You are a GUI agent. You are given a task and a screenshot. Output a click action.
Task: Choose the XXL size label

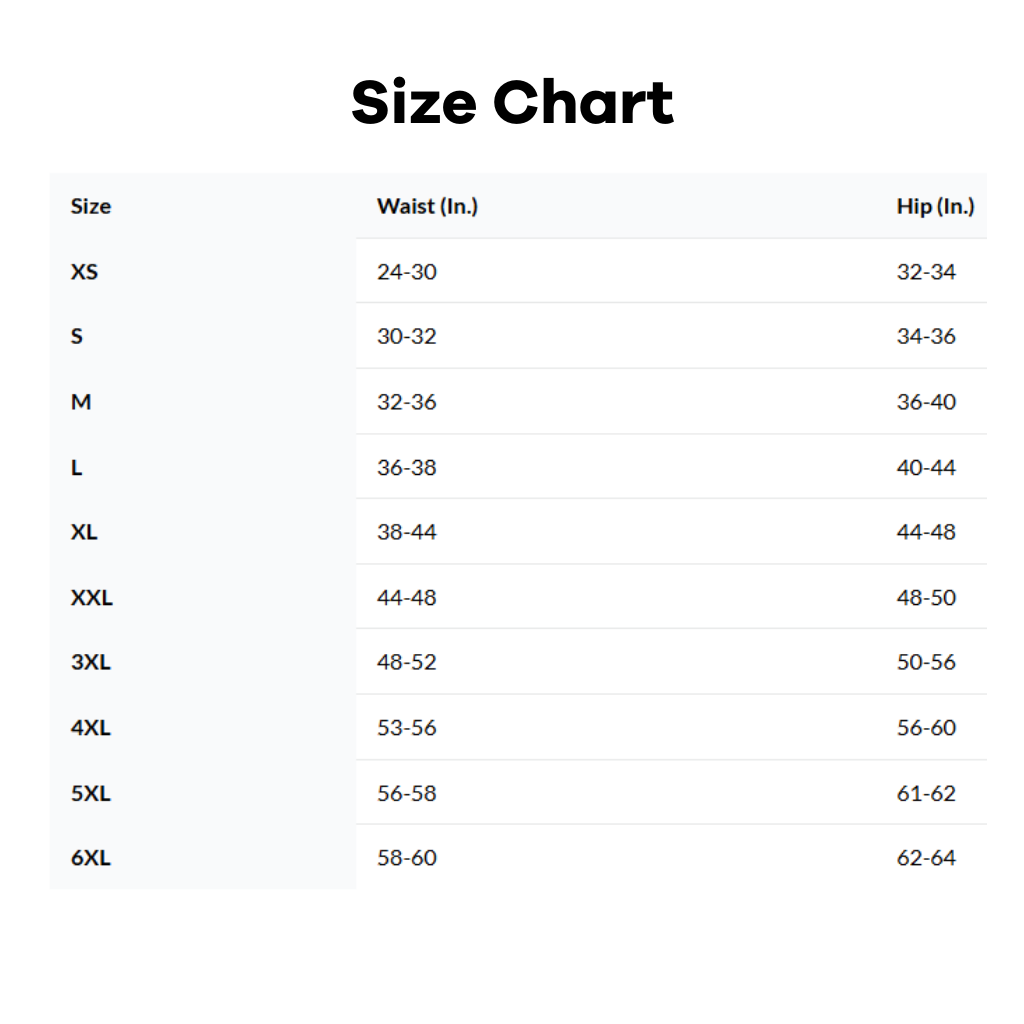(92, 598)
